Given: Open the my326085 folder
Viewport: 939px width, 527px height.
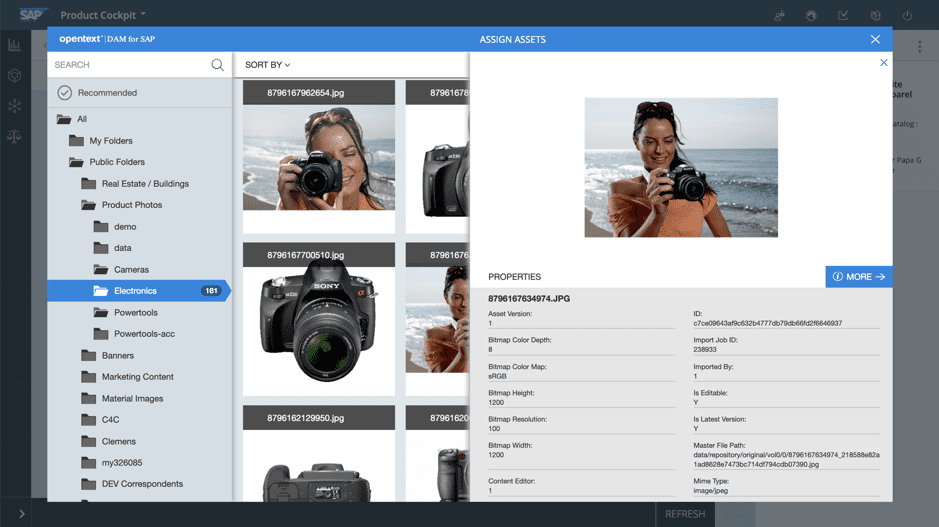Looking at the screenshot, I should tap(111, 462).
